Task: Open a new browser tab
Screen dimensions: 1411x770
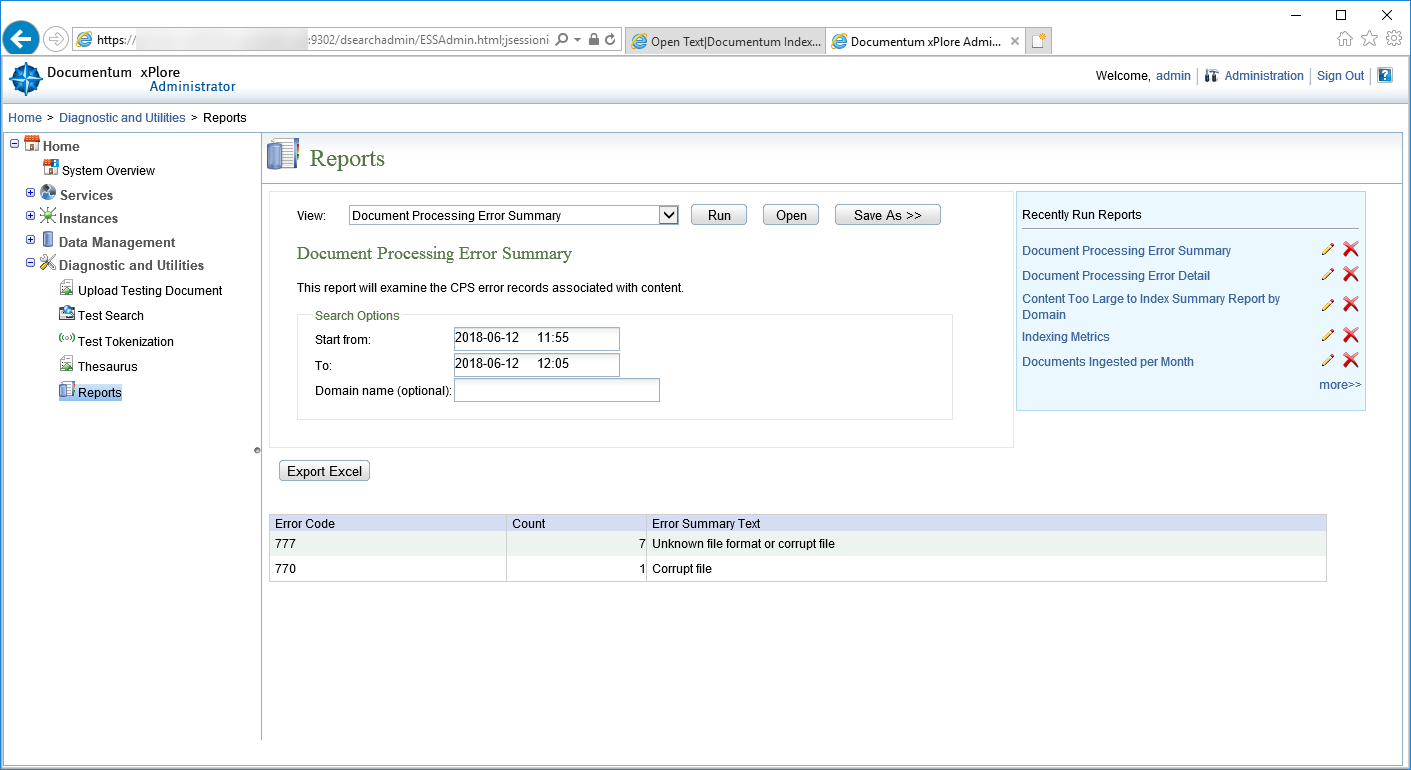Action: (x=1039, y=40)
